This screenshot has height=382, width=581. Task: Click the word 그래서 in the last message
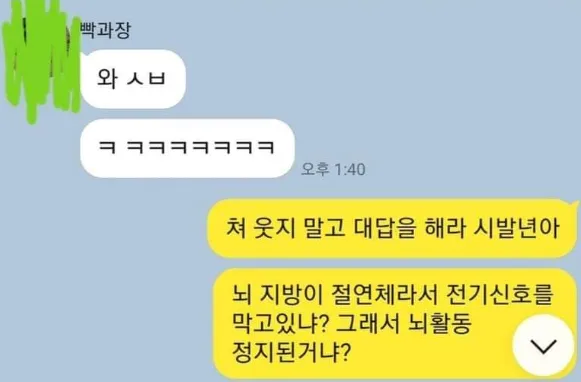point(369,323)
